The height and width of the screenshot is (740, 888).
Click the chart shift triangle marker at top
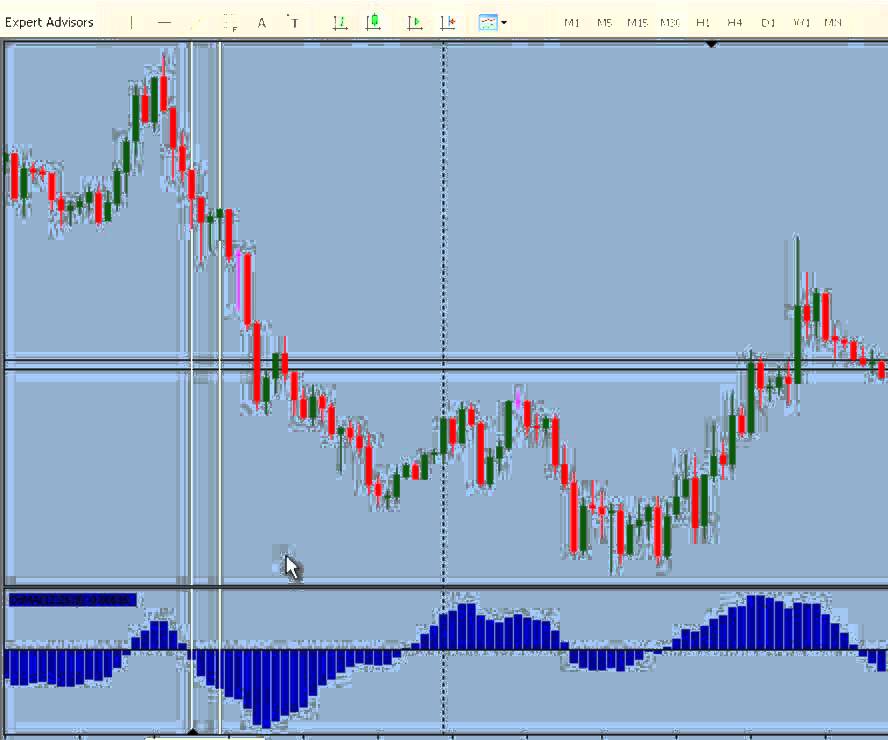point(711,44)
